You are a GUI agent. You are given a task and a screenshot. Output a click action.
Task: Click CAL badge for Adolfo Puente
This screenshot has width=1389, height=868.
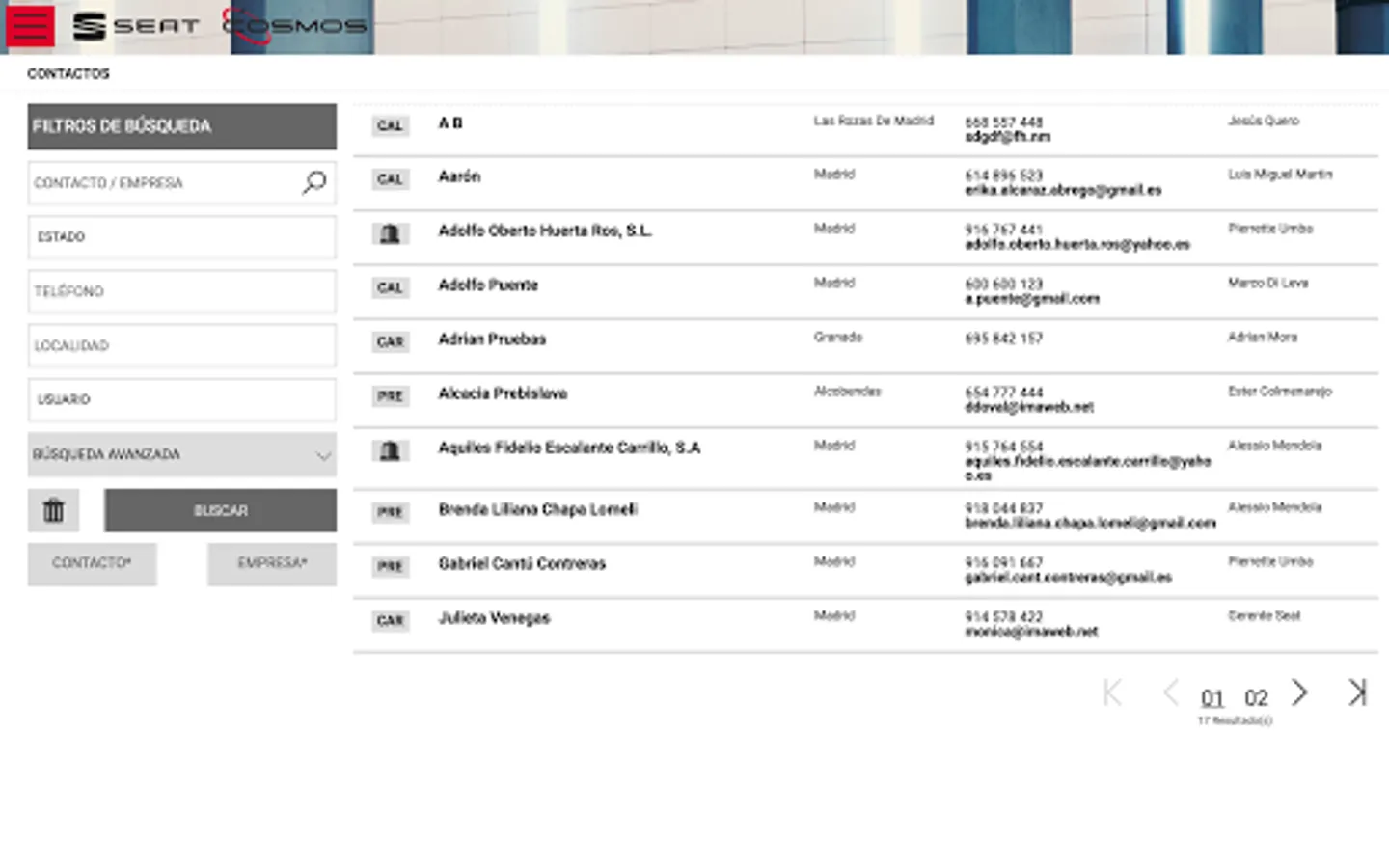coord(390,287)
